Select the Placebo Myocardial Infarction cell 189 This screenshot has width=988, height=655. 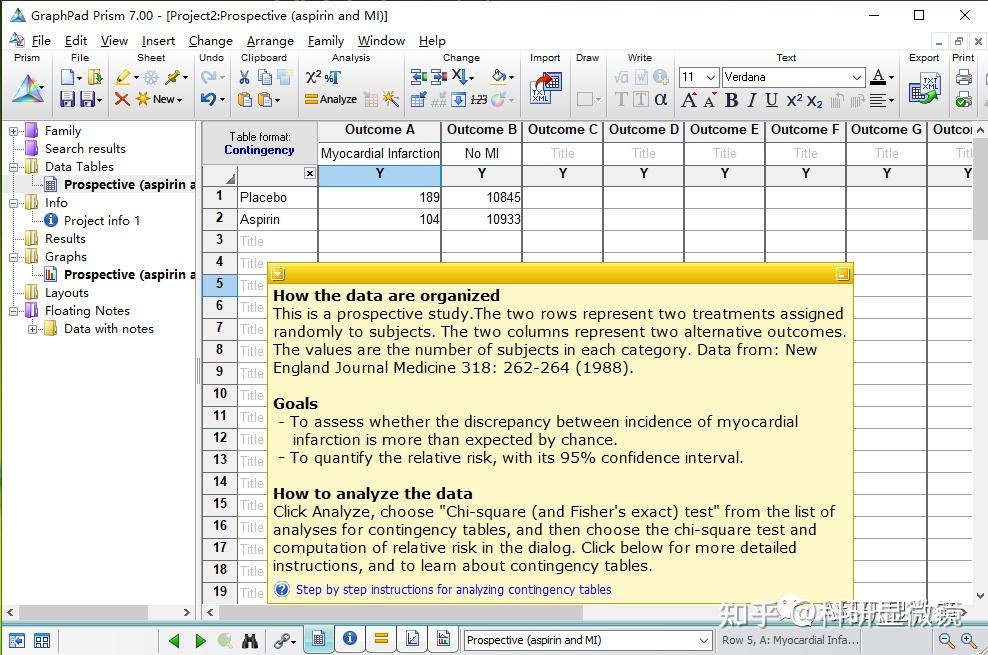[379, 197]
